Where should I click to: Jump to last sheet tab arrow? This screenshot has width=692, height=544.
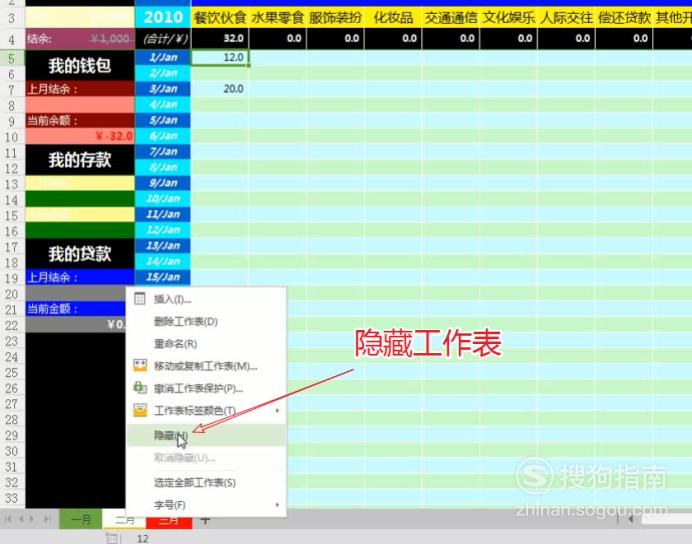[47, 519]
